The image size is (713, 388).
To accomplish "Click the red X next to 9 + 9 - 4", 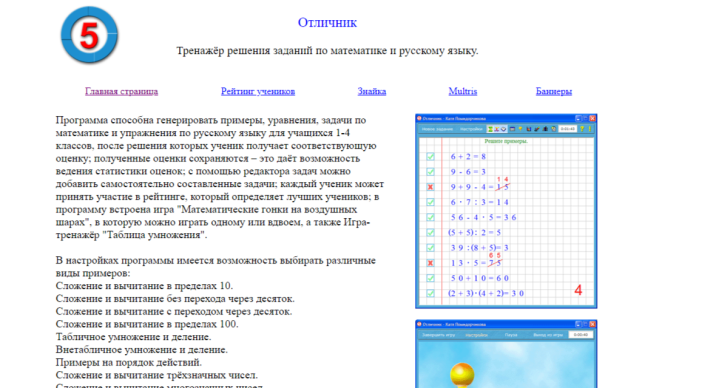I will pos(430,187).
